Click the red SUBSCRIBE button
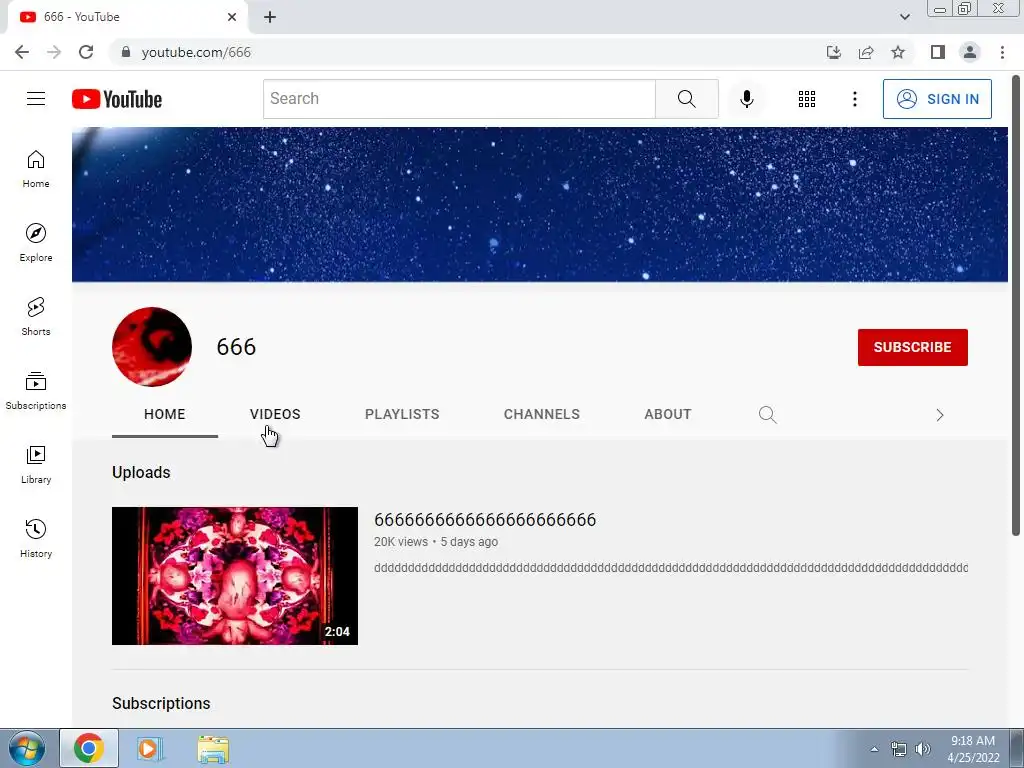Image resolution: width=1024 pixels, height=768 pixels. pos(912,347)
